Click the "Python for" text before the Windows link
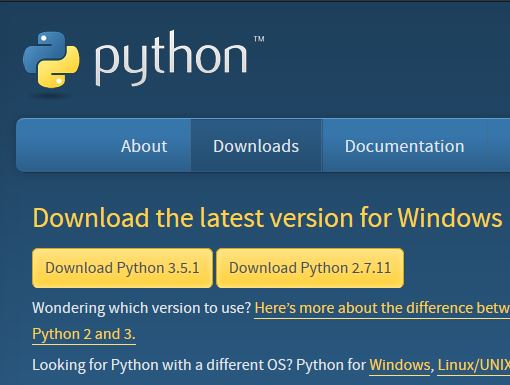This screenshot has height=385, width=510. pyautogui.click(x=331, y=365)
